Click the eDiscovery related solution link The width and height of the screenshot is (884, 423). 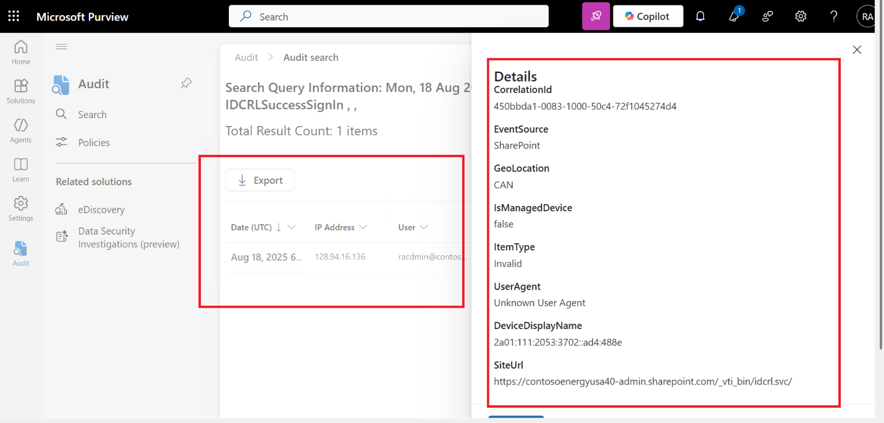101,210
